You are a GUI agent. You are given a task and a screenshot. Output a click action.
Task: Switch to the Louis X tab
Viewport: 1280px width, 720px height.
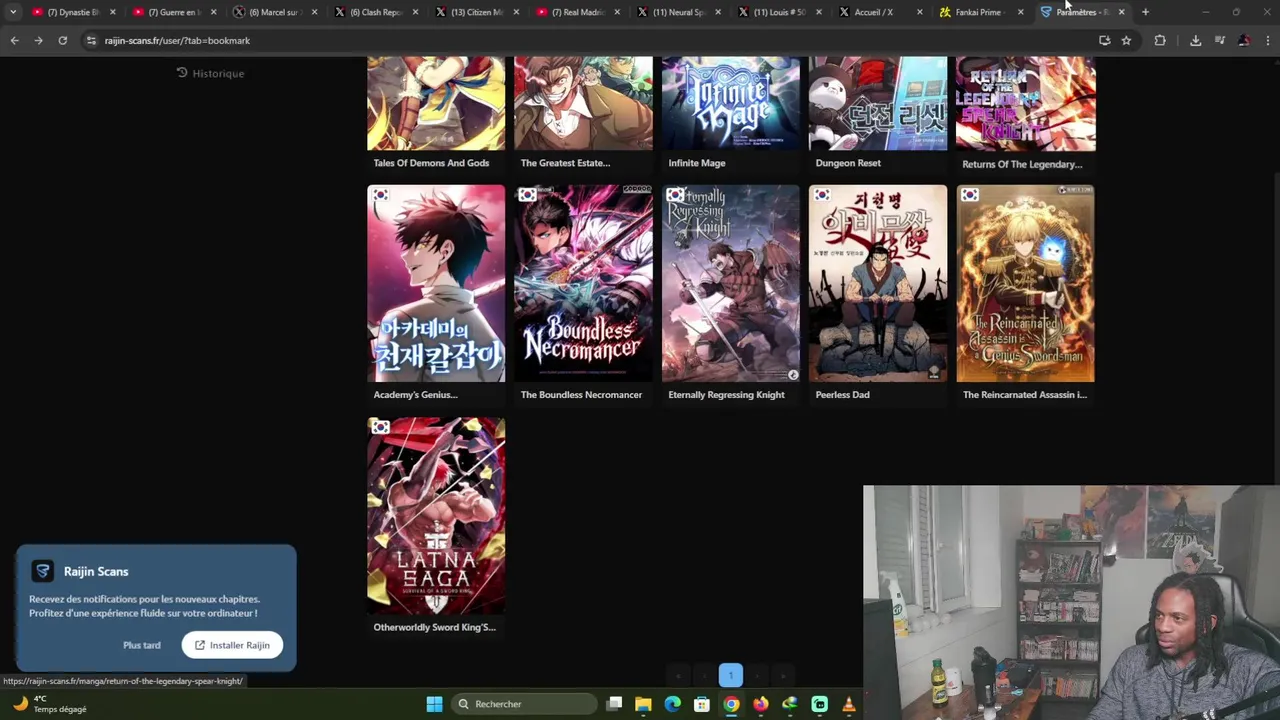click(x=779, y=12)
